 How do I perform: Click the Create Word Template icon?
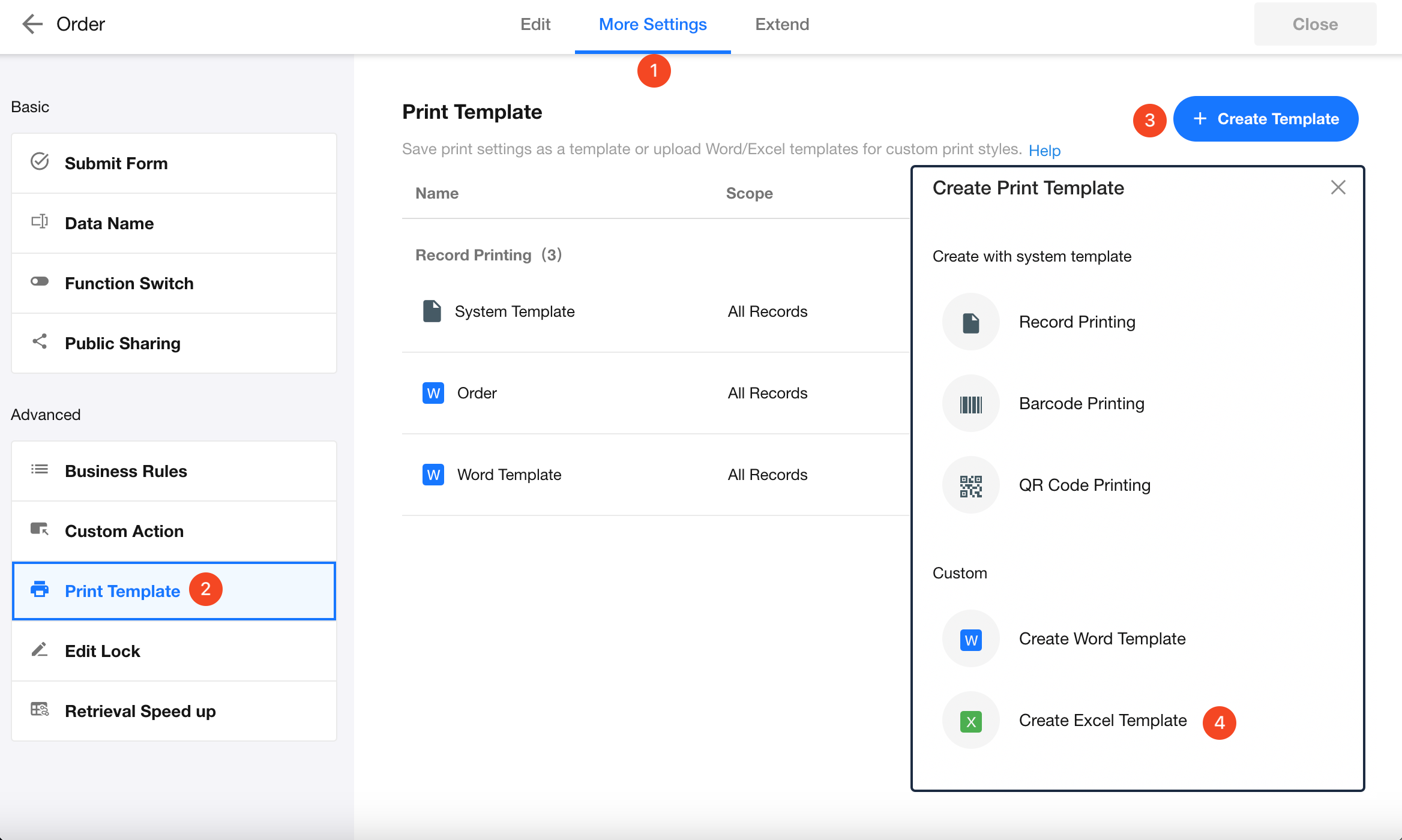coord(970,639)
